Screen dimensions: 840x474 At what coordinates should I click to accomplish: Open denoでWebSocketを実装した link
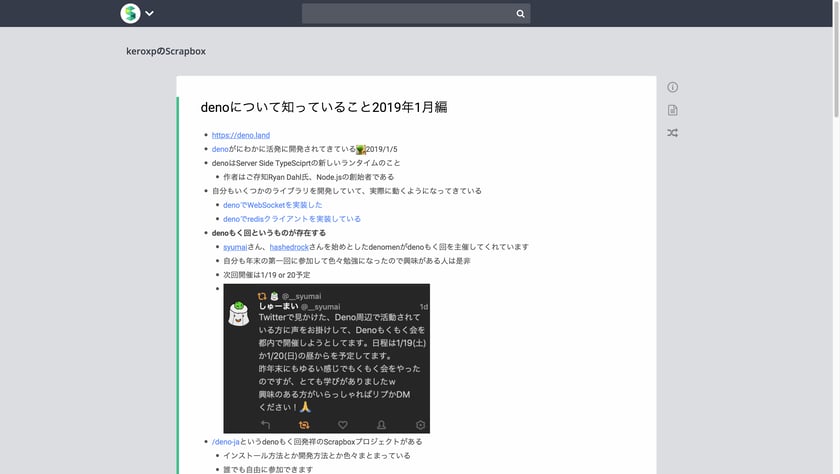coord(273,205)
